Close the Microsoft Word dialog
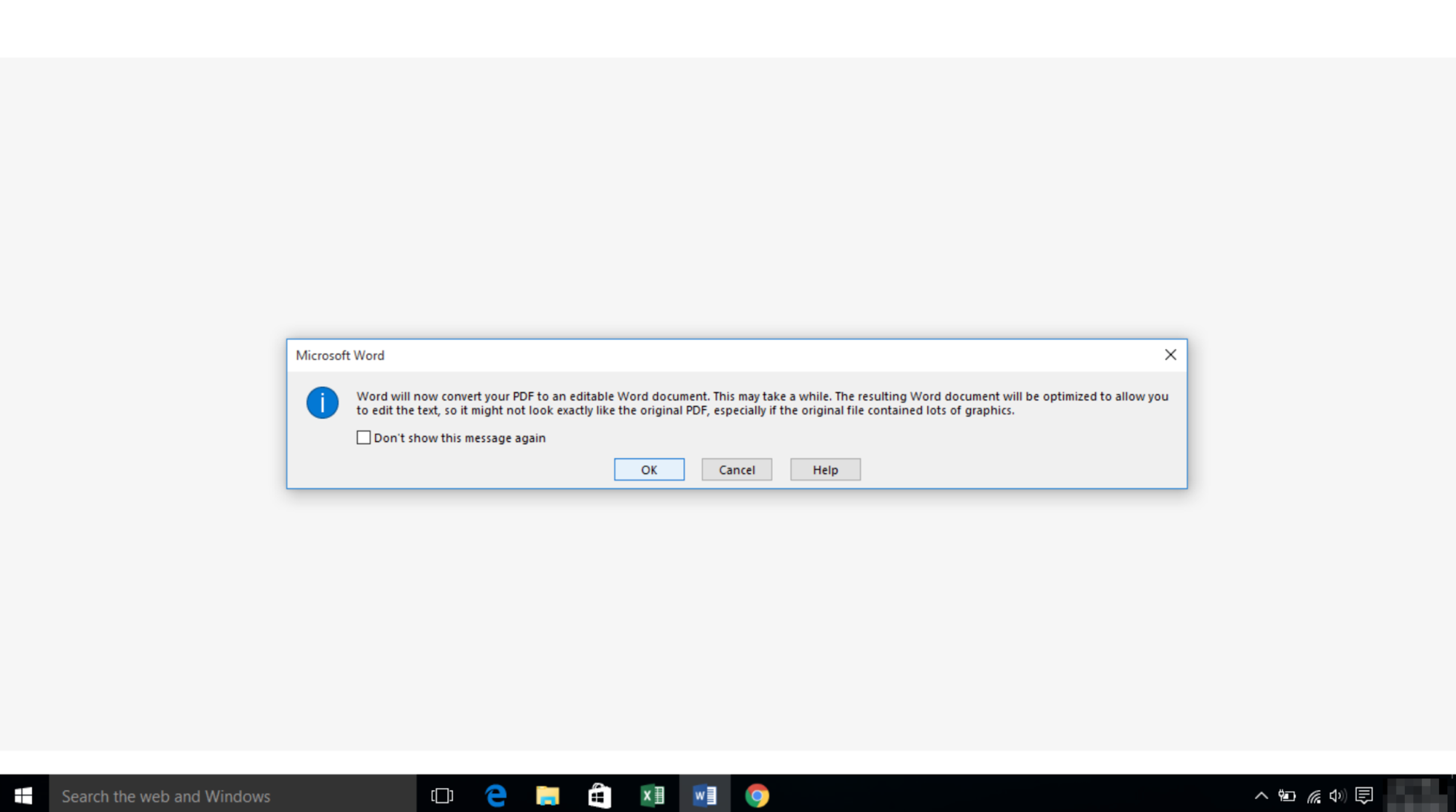The width and height of the screenshot is (1456, 812). 1170,355
